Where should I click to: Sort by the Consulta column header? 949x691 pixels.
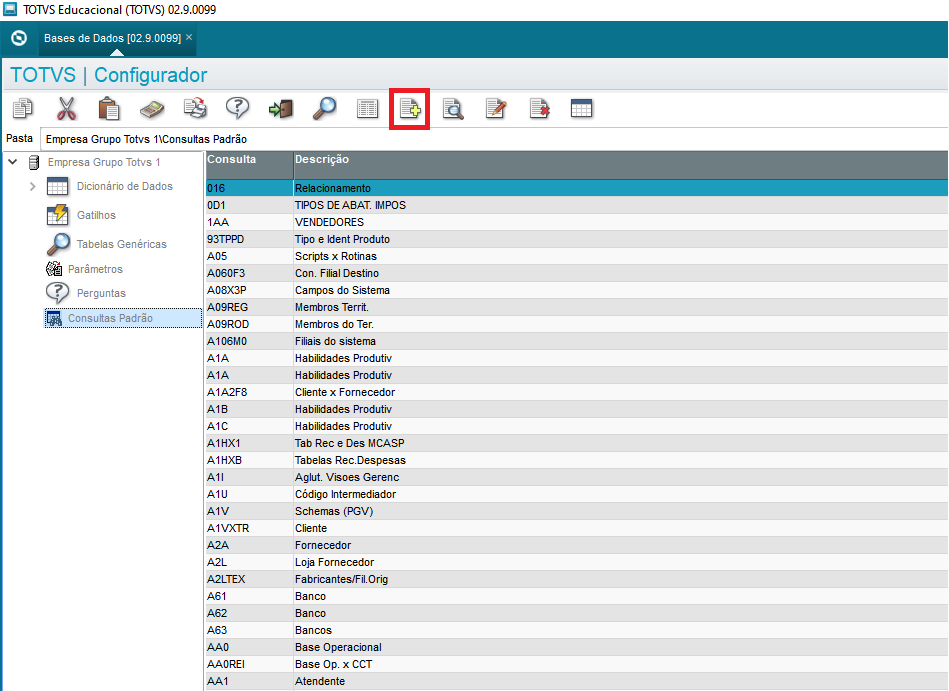249,165
